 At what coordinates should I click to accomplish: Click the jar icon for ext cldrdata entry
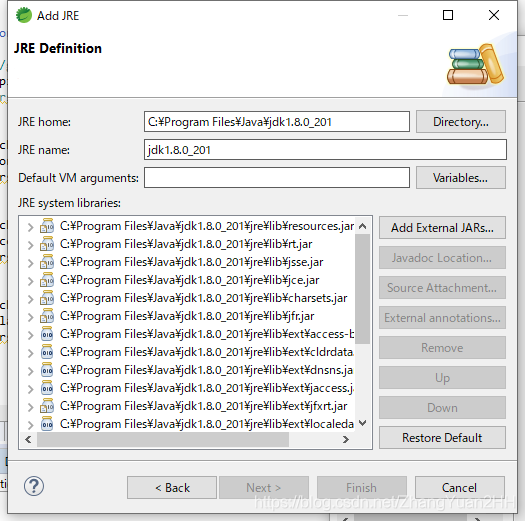(47, 352)
